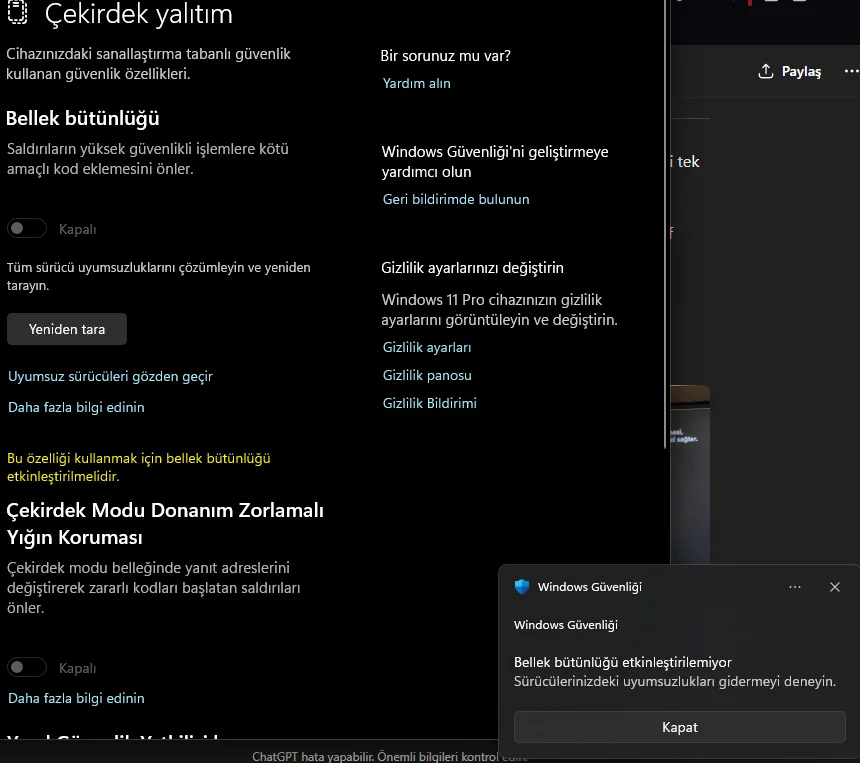Open the Gizlilik ayarları link

click(x=427, y=347)
